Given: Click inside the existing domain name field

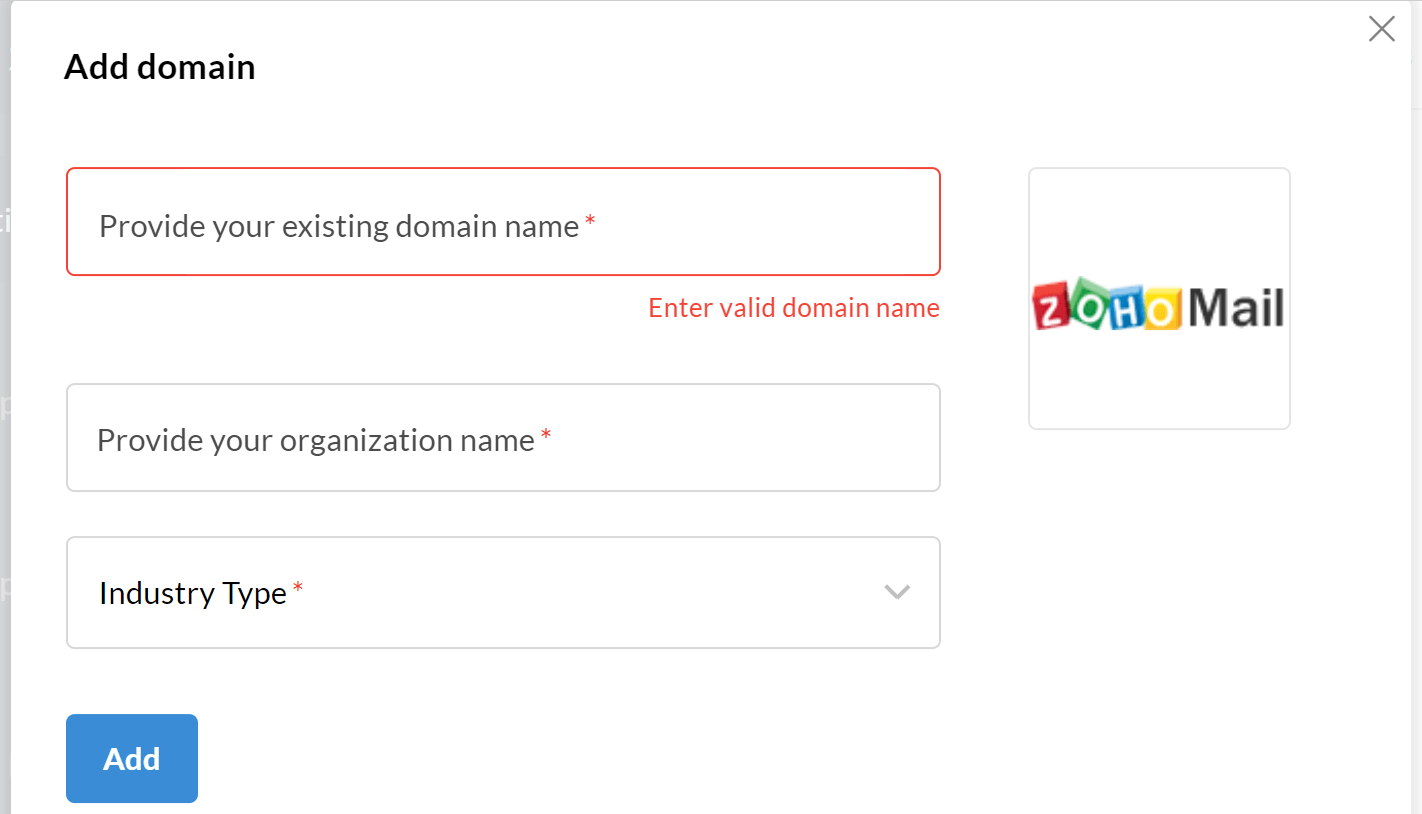Looking at the screenshot, I should click(503, 221).
